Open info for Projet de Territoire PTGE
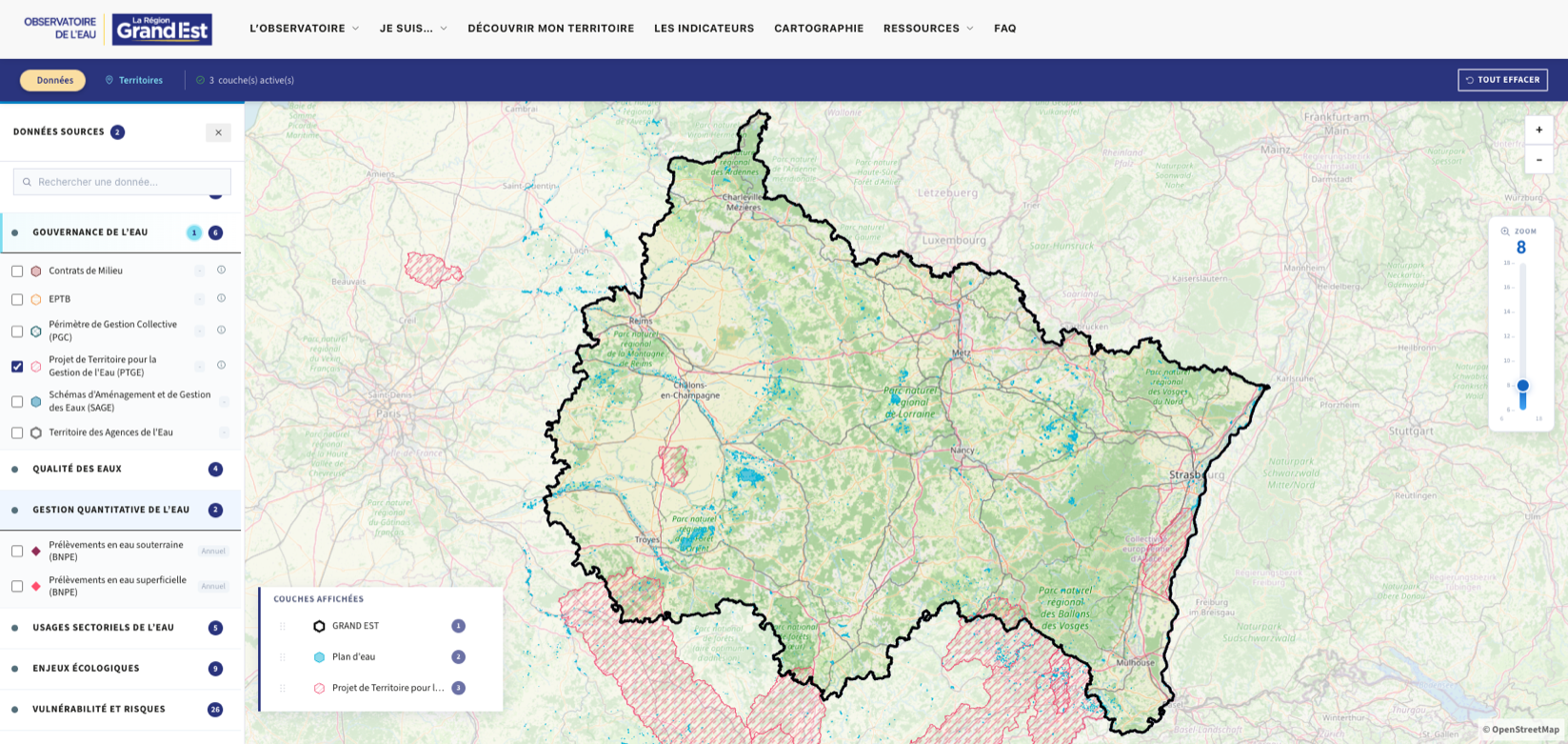The image size is (1568, 744). pyautogui.click(x=221, y=365)
